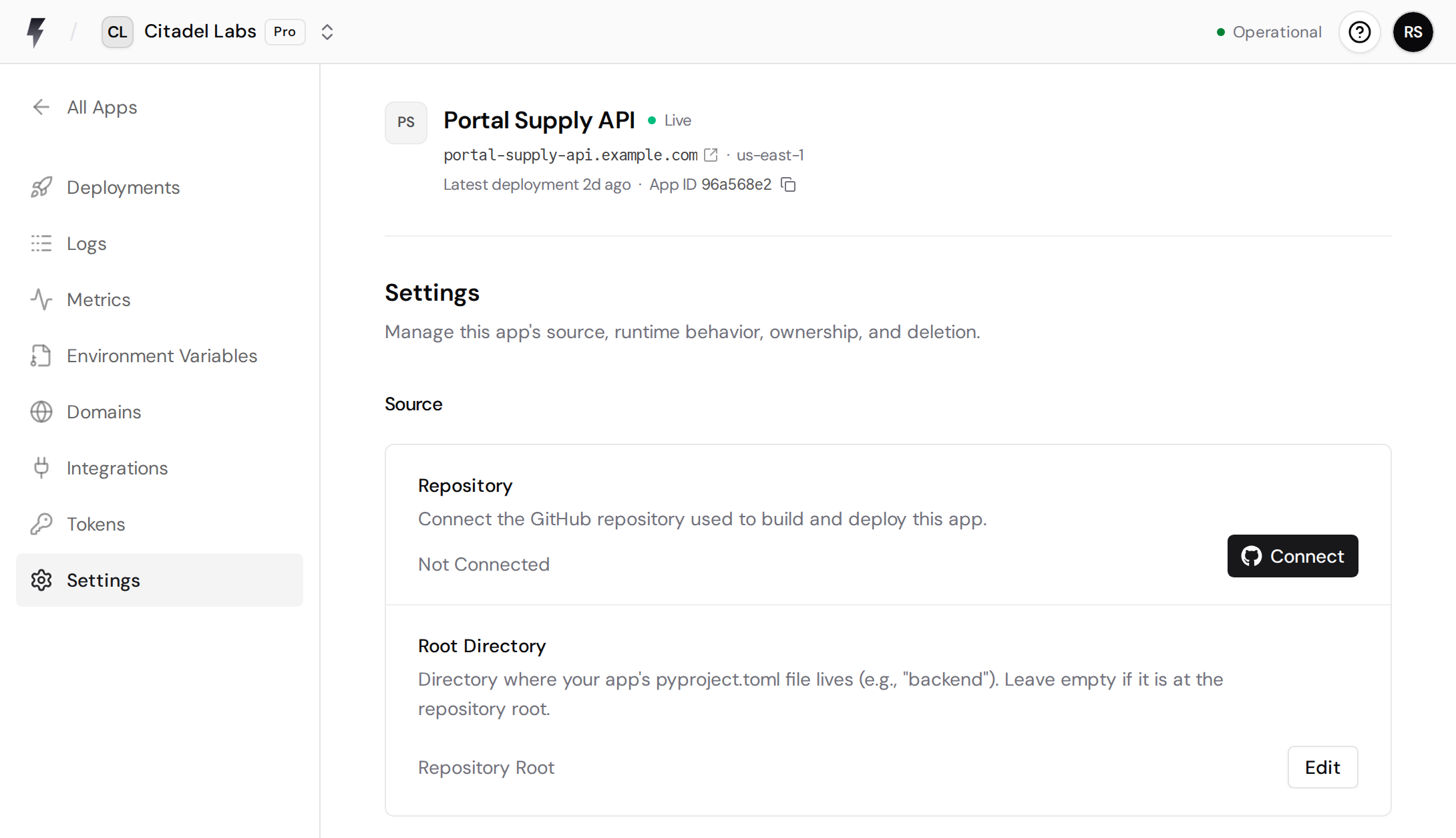Viewport: 1456px width, 838px height.
Task: Click the Connect GitHub button
Action: tap(1292, 556)
